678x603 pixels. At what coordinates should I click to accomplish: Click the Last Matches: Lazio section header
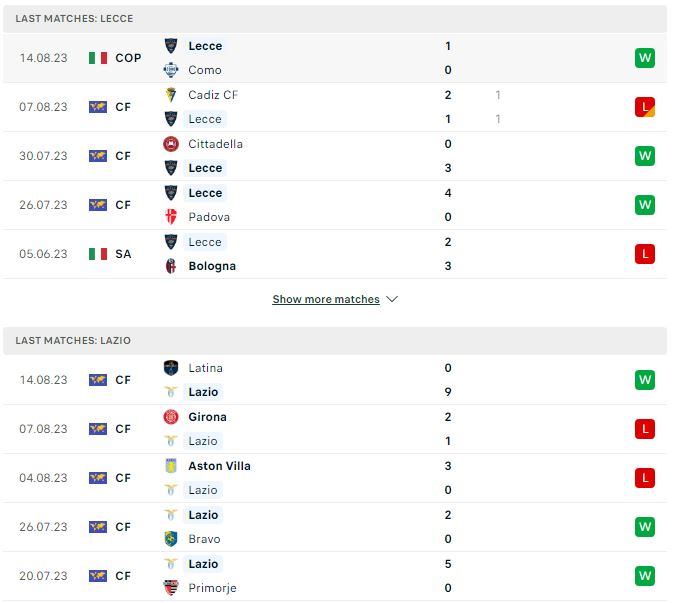[335, 341]
